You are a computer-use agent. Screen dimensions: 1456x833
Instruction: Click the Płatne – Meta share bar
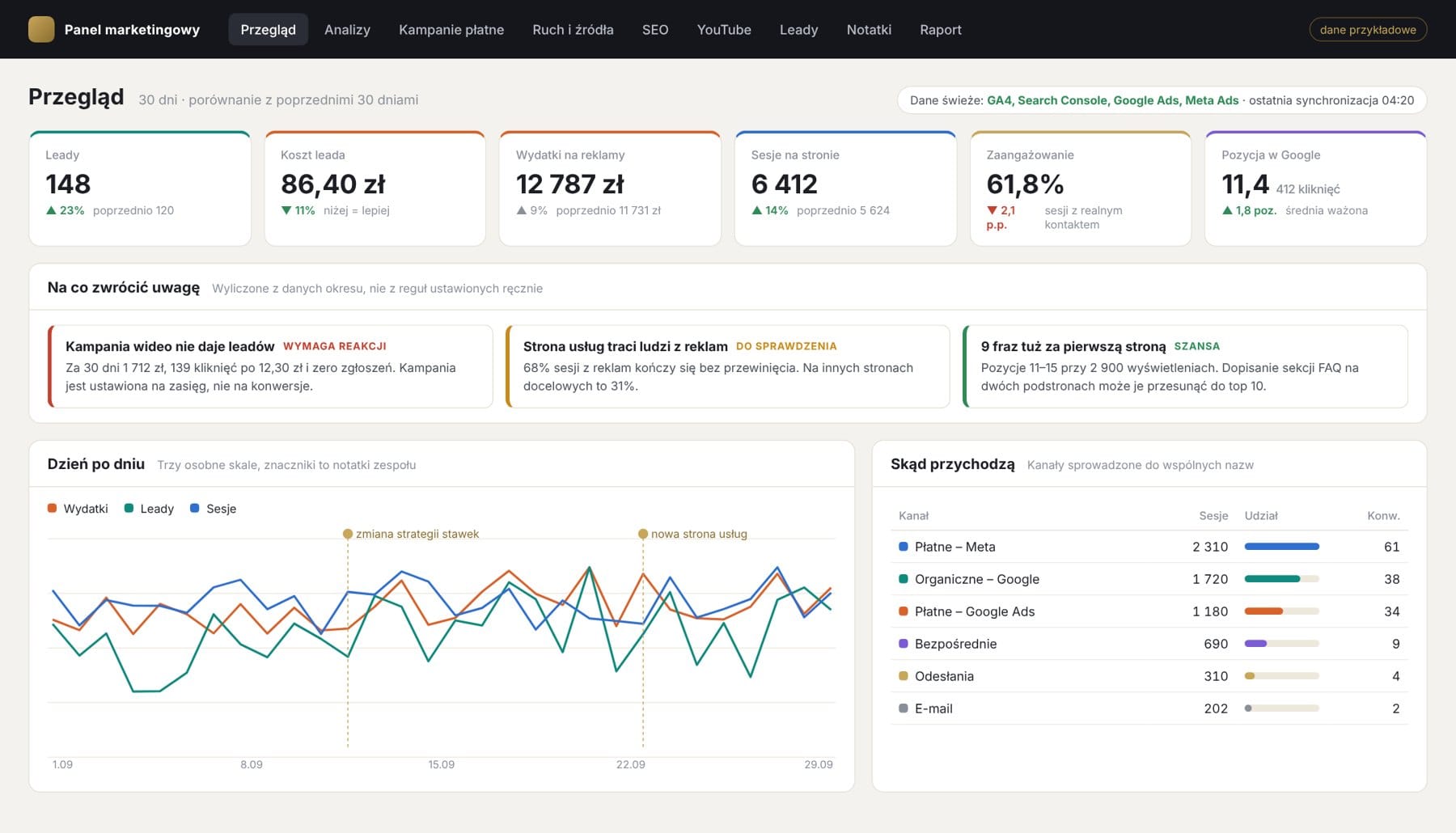tap(1282, 547)
